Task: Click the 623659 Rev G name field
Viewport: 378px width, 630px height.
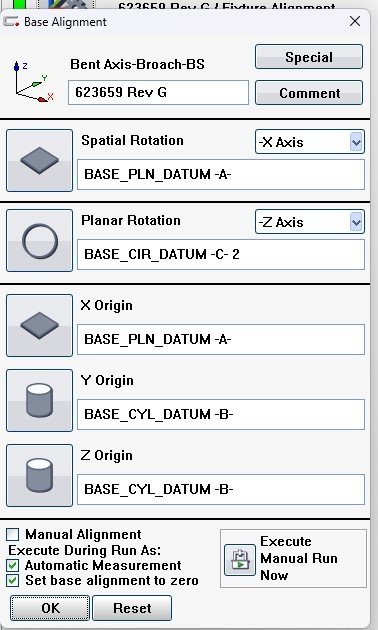Action: point(158,92)
